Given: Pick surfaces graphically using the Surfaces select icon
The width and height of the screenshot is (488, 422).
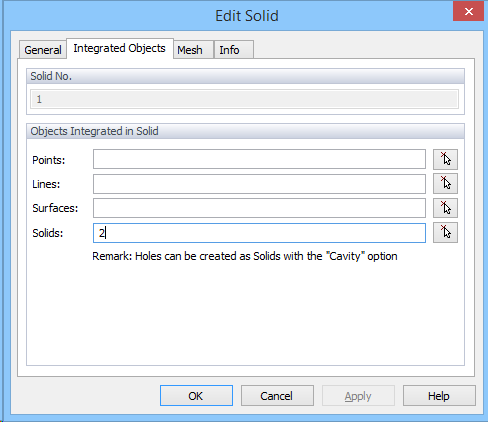Looking at the screenshot, I should click(445, 208).
